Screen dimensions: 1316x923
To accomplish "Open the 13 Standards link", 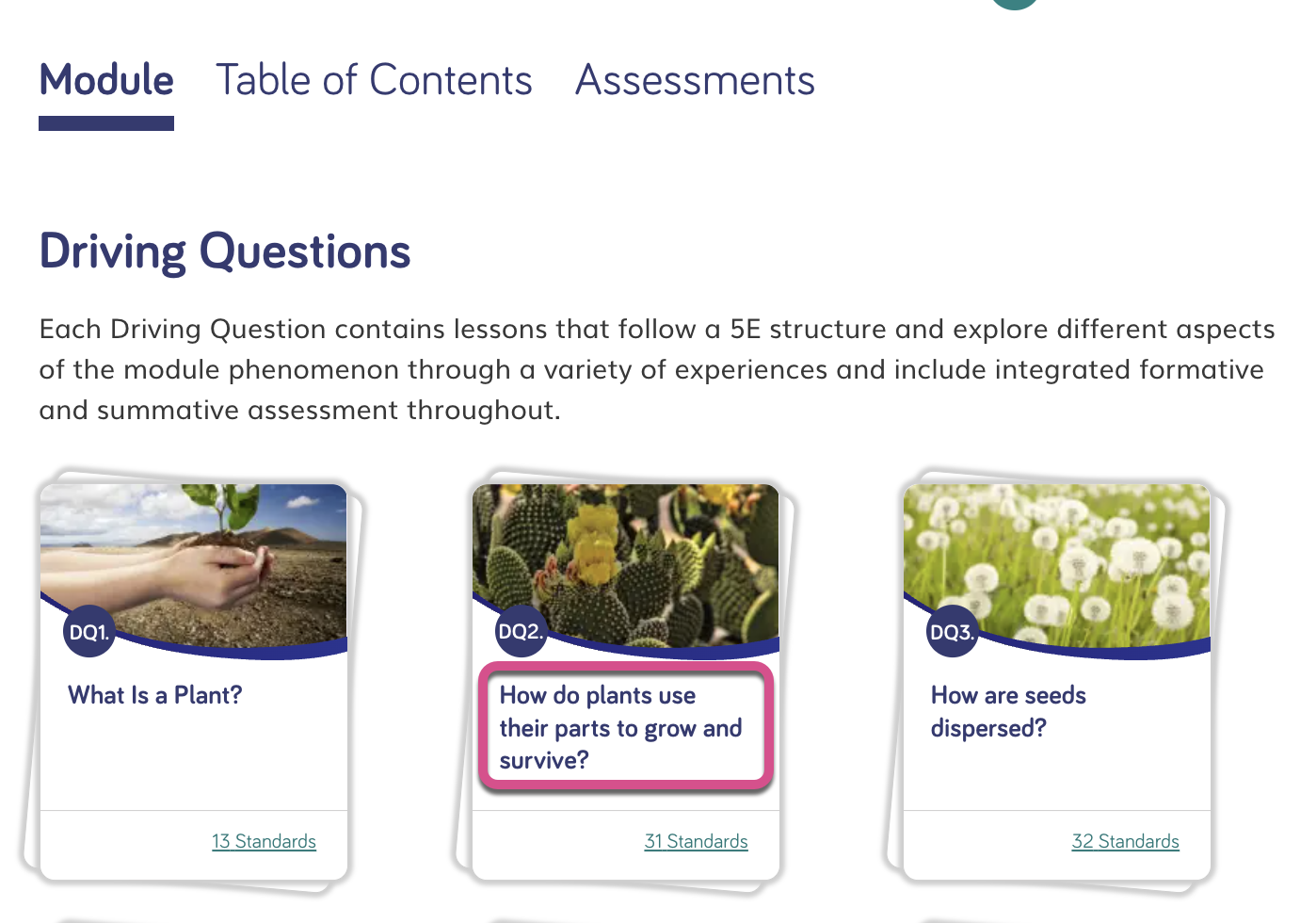I will pos(264,841).
